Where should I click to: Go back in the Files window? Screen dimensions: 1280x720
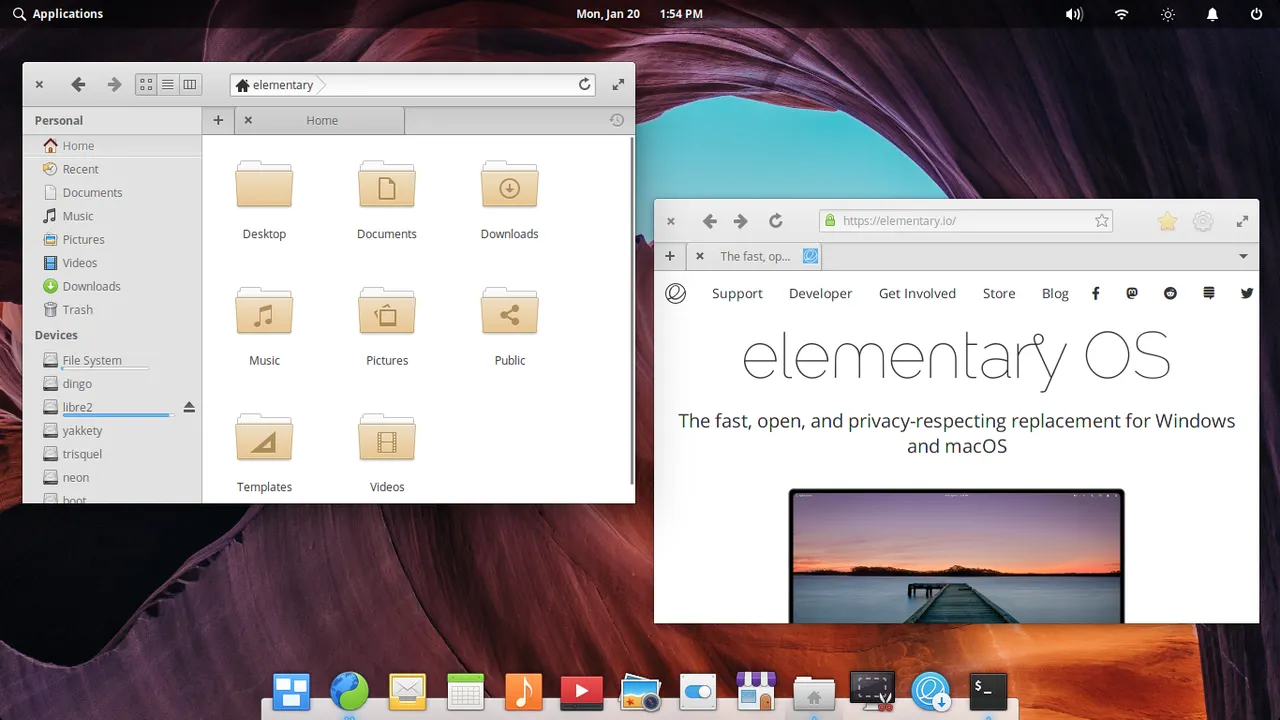78,85
